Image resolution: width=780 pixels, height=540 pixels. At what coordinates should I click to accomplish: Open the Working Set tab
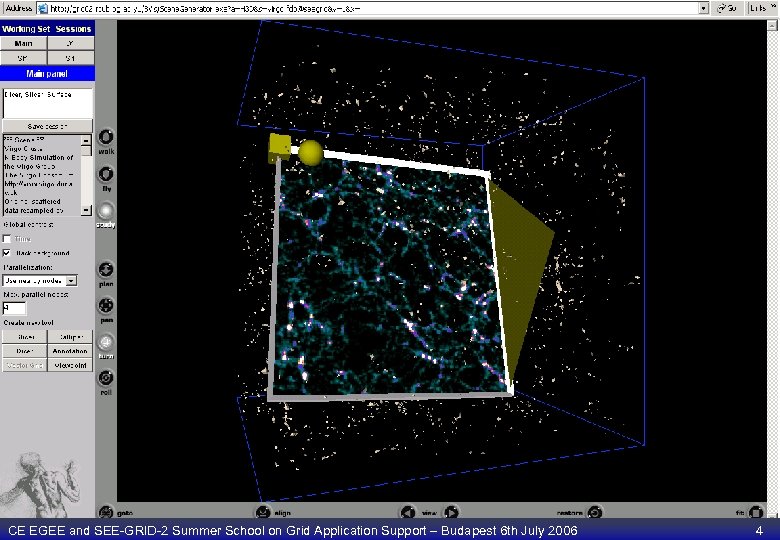[25, 29]
